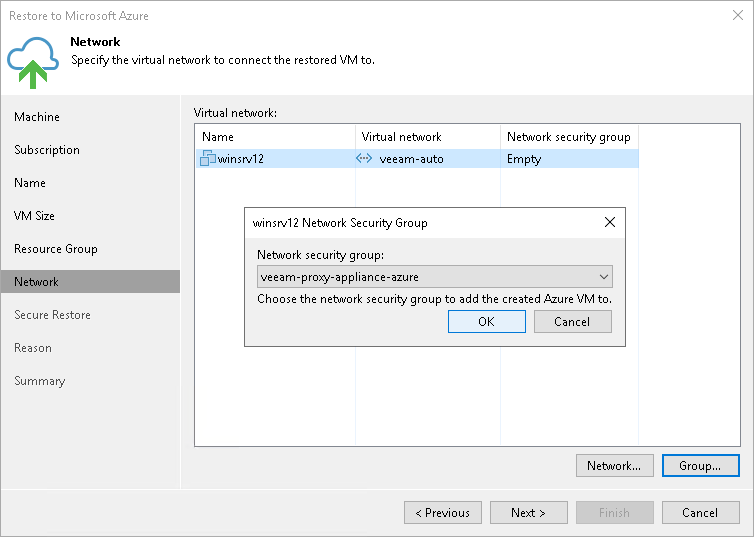Click the winsrv12 VM icon
This screenshot has width=754, height=537.
(x=208, y=158)
